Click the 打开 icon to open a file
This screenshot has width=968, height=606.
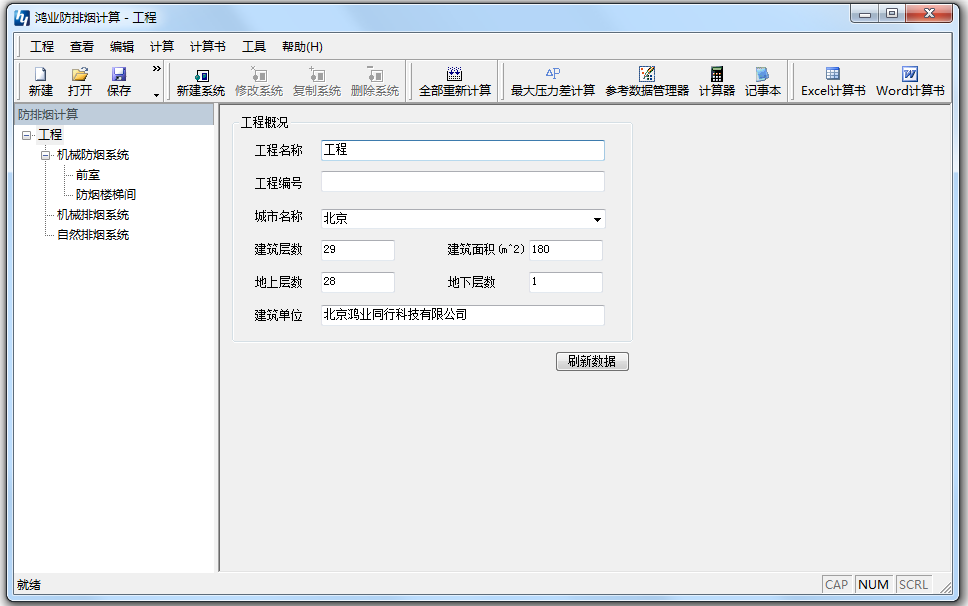(78, 80)
